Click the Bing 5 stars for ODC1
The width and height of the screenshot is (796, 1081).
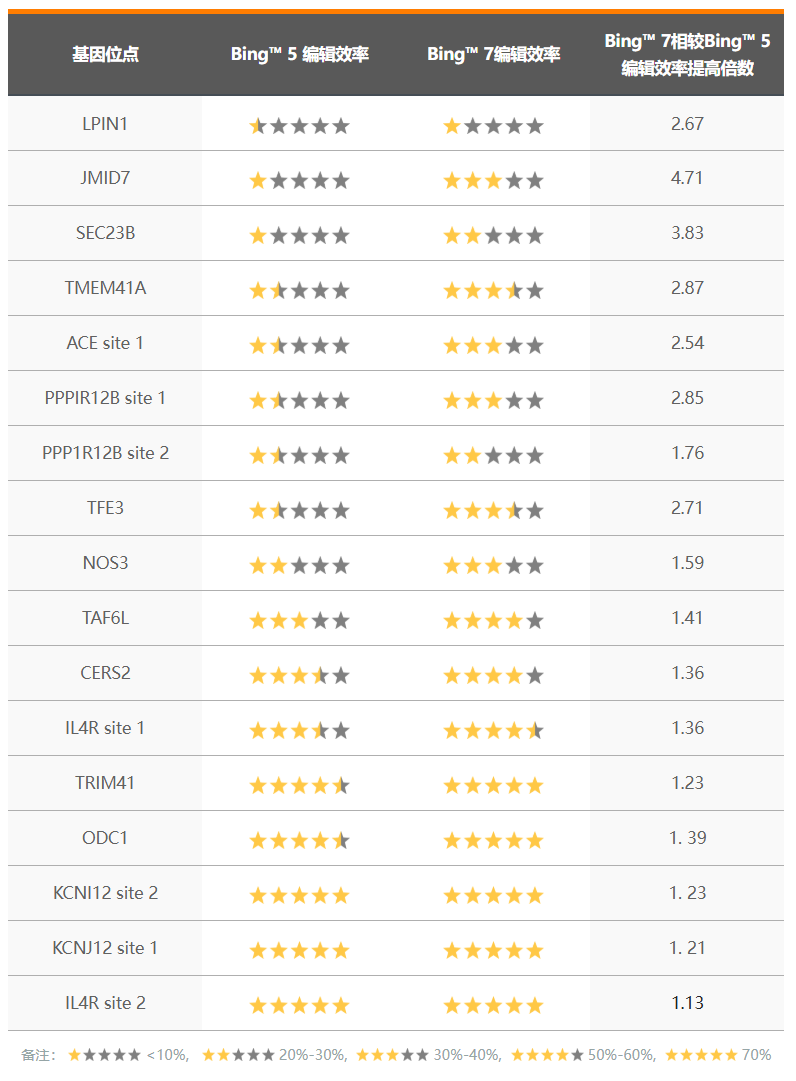point(299,841)
